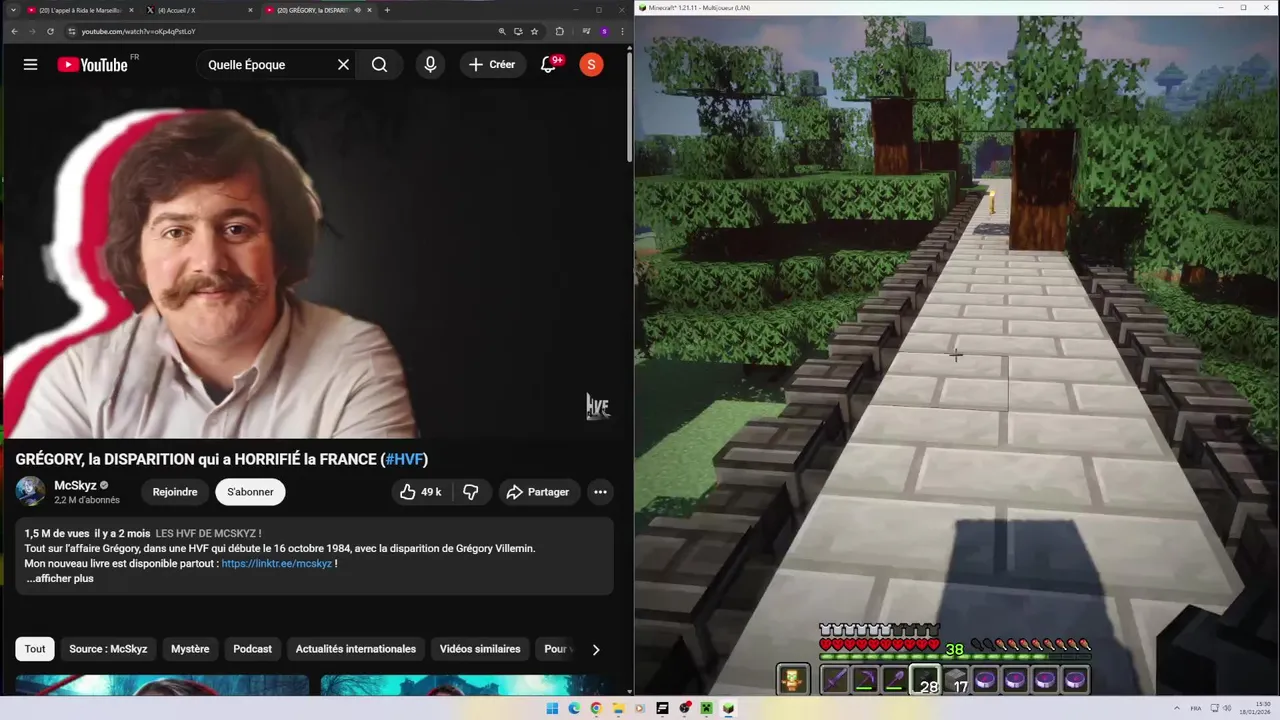The image size is (1280, 720).
Task: Click the Rejoindre button
Action: (x=175, y=492)
